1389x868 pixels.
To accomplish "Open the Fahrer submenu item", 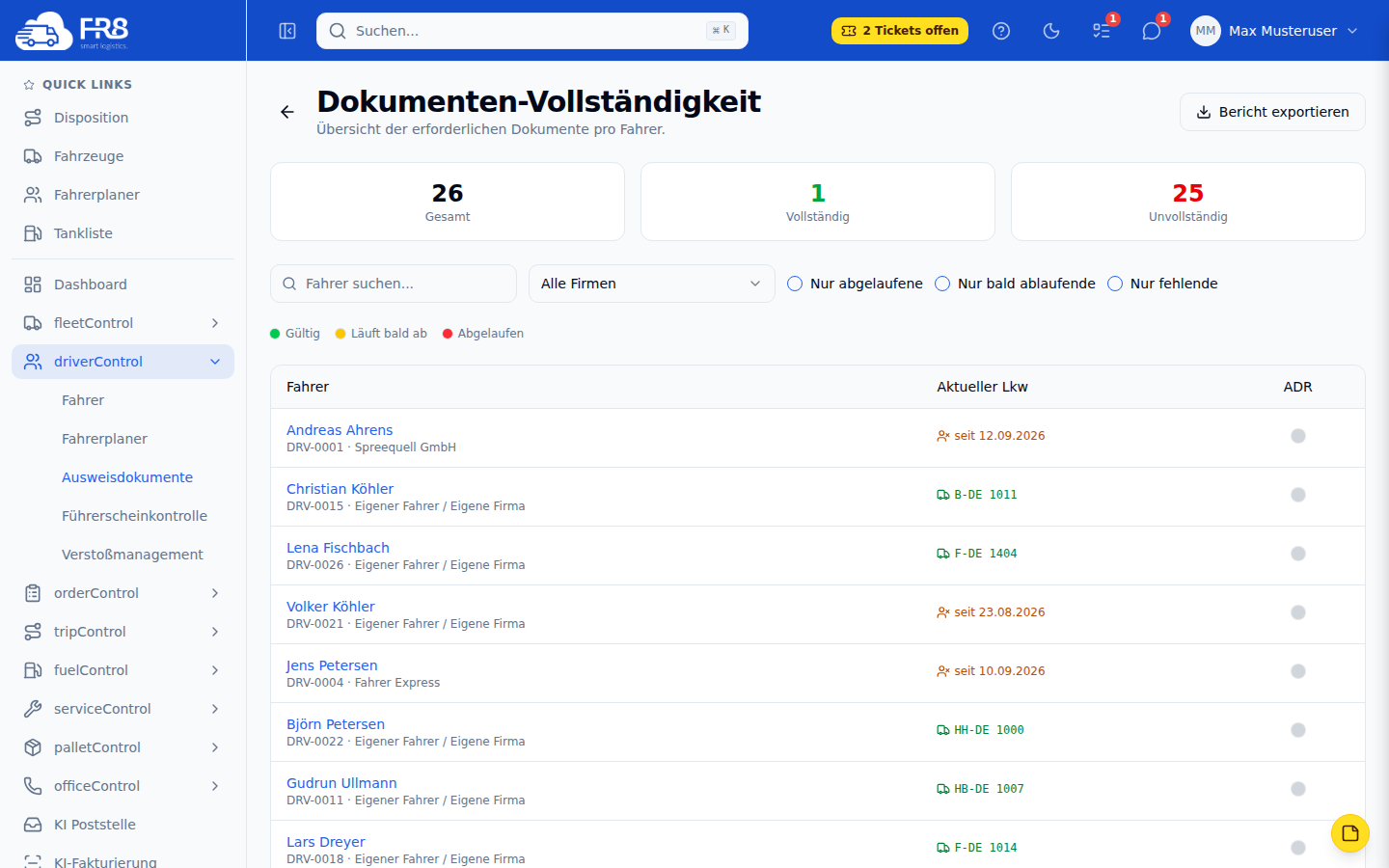I will [x=83, y=400].
